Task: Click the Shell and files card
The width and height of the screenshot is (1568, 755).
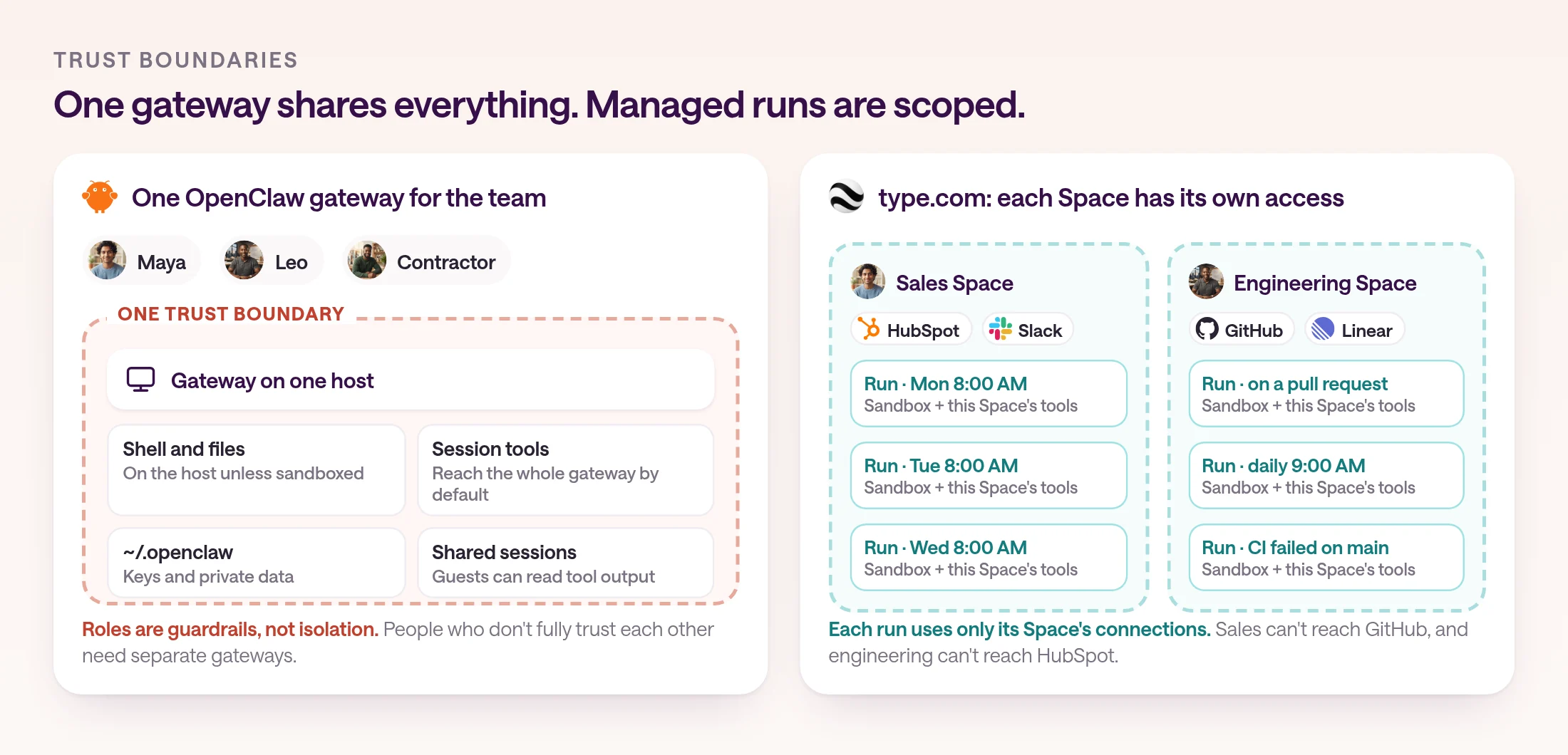Action: click(x=256, y=469)
